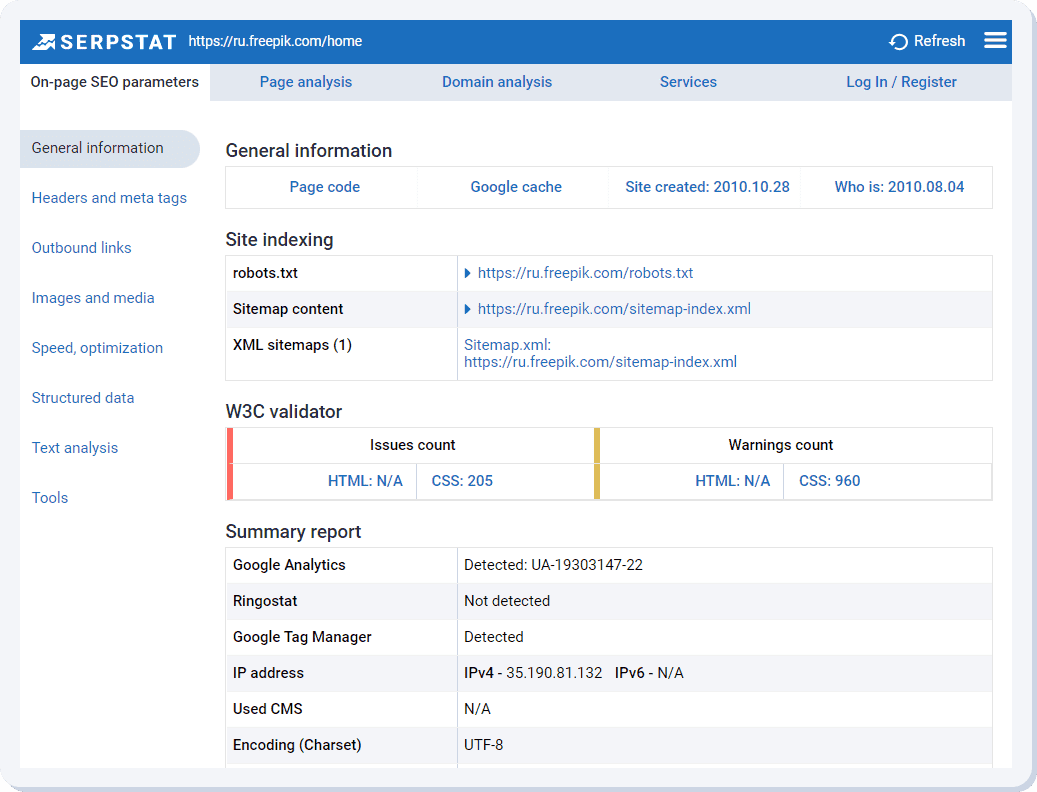Open the Tools sidebar item
Viewport: 1037px width, 792px height.
click(x=50, y=498)
